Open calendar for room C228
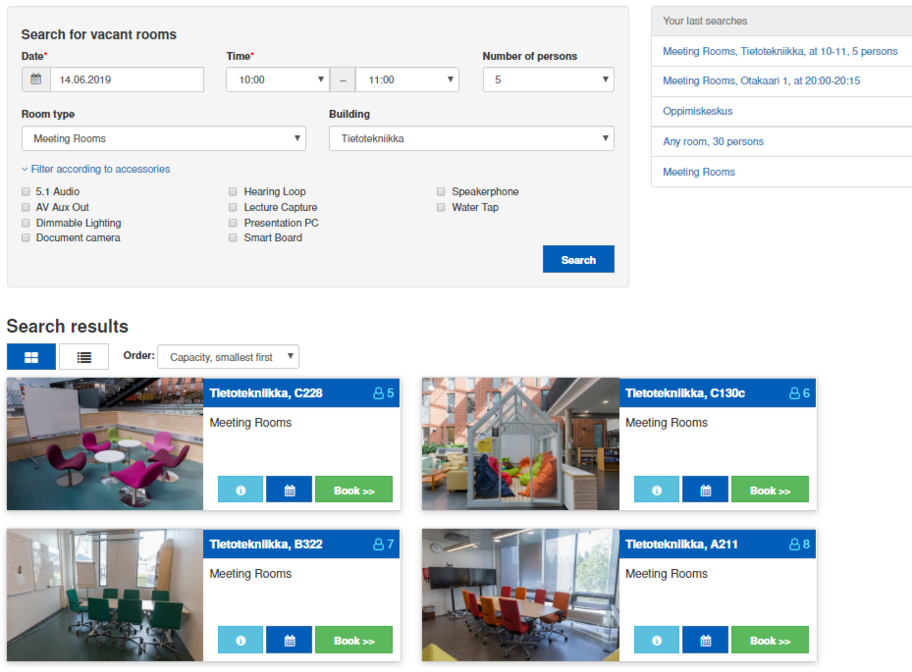This screenshot has height=672, width=912. (289, 490)
